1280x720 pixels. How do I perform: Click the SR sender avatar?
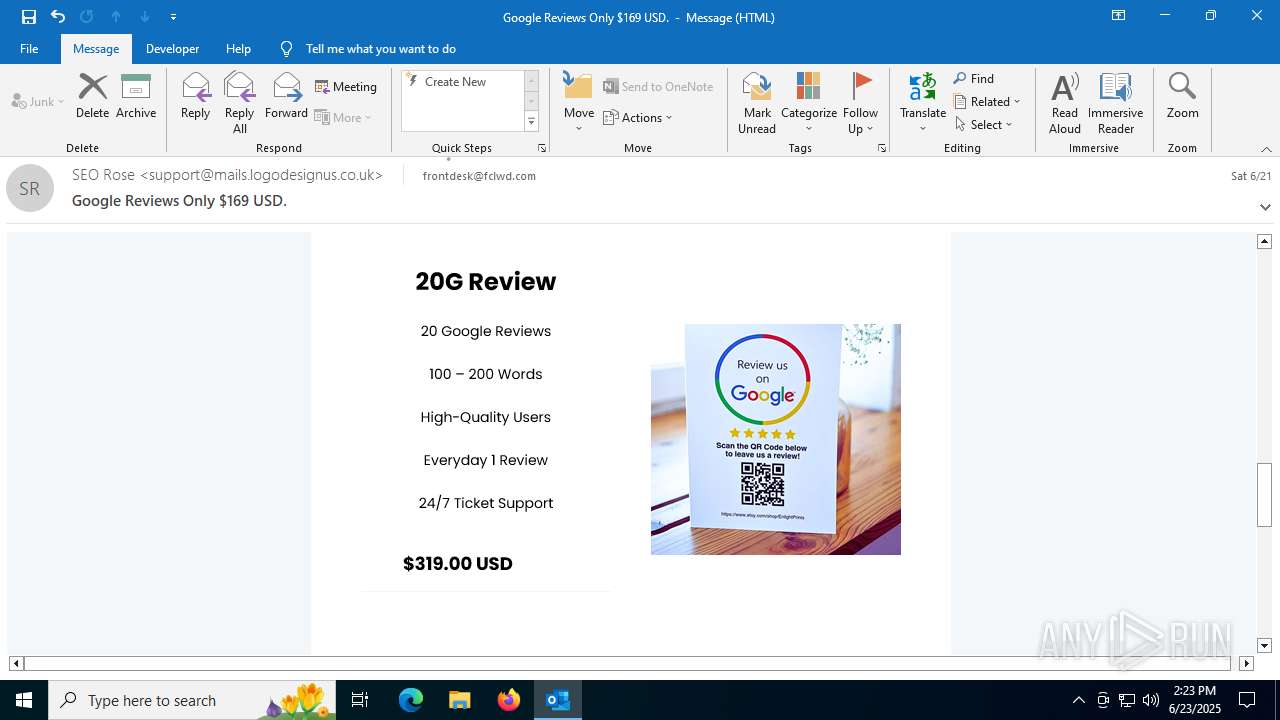[30, 188]
